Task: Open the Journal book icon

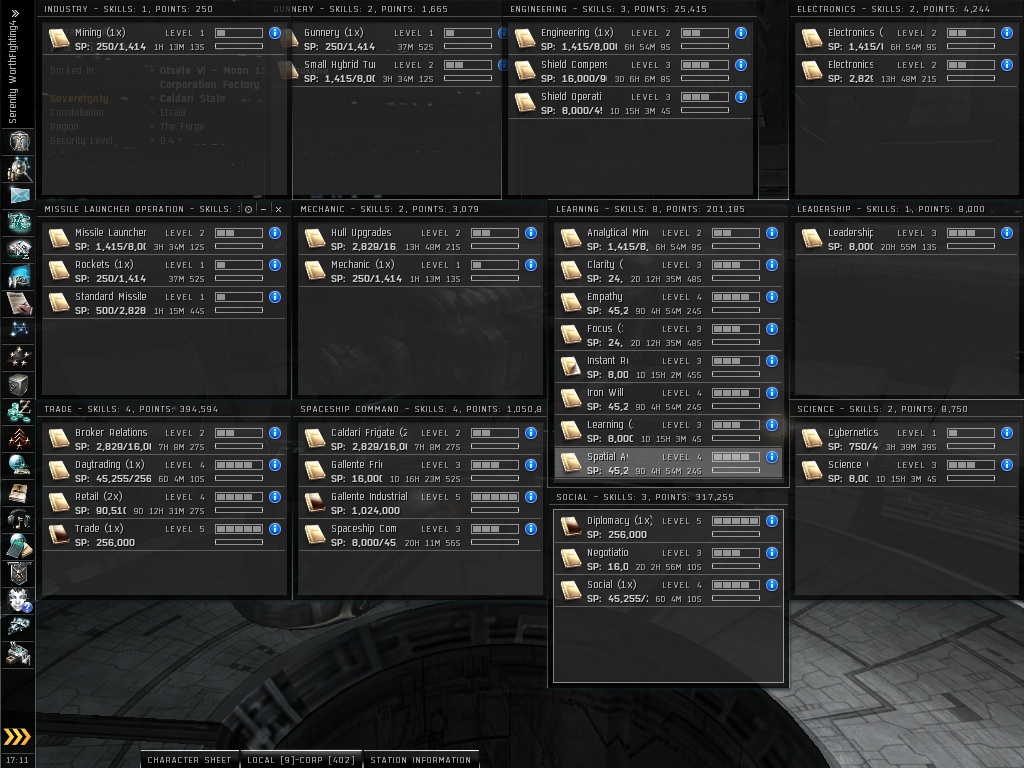Action: (19, 493)
